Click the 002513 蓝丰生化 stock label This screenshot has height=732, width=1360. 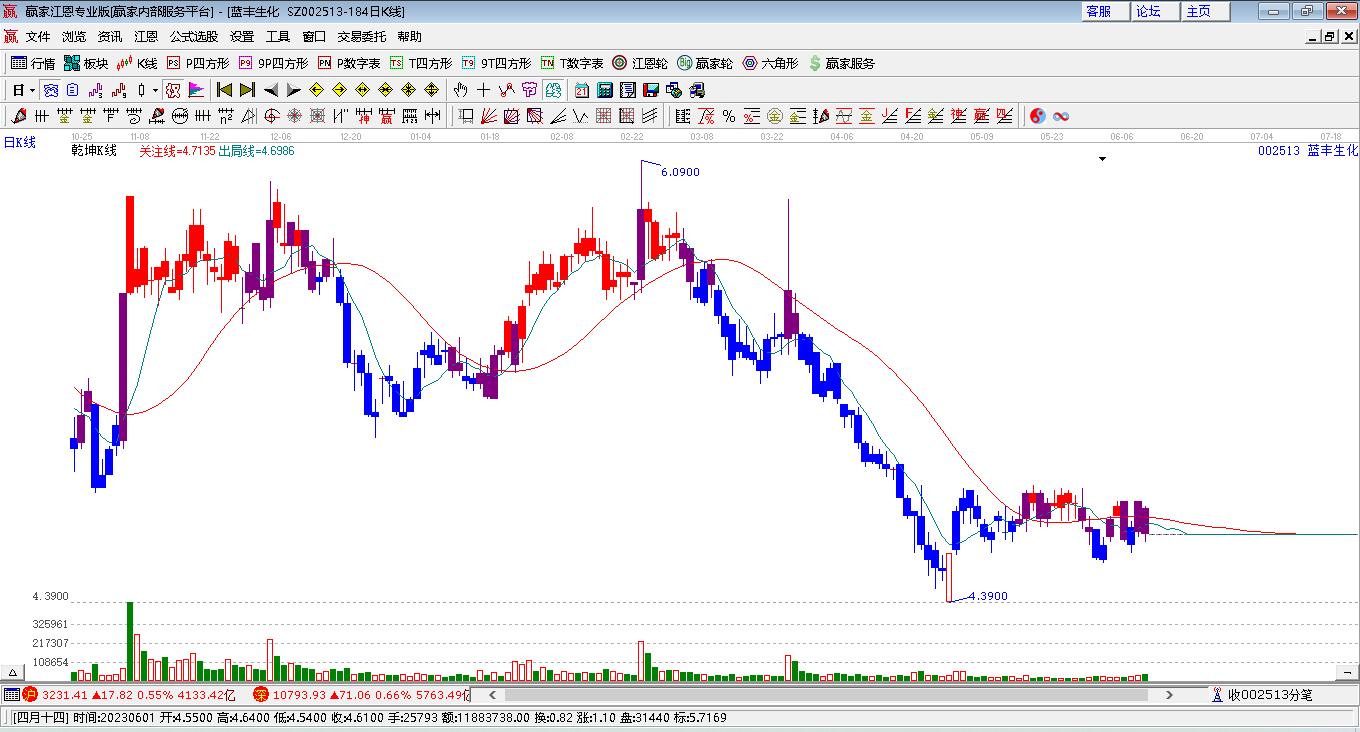[1308, 150]
